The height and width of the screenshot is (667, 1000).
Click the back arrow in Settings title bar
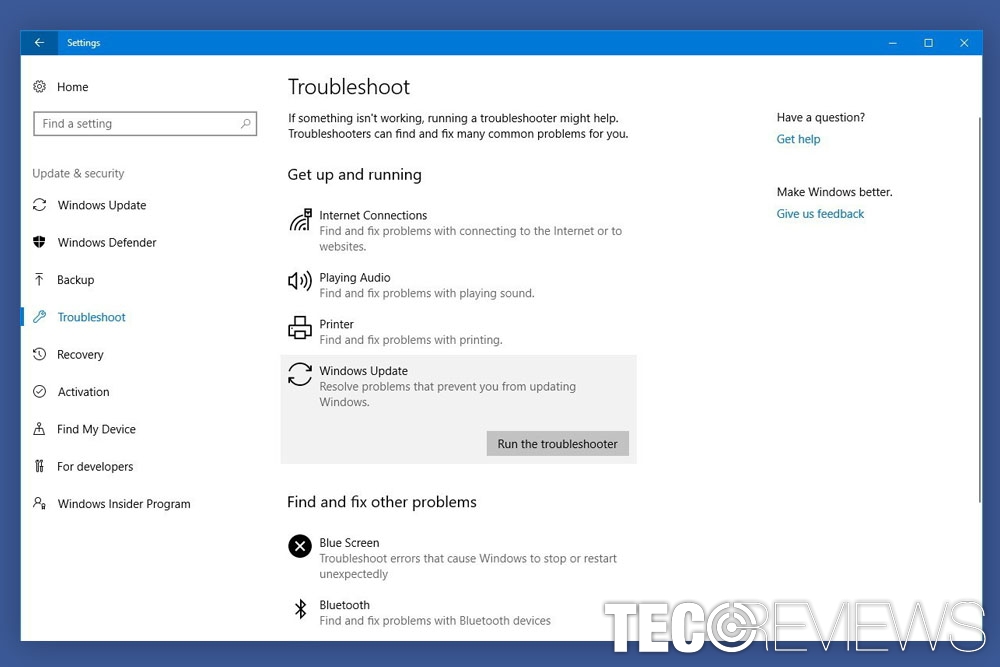coord(40,43)
